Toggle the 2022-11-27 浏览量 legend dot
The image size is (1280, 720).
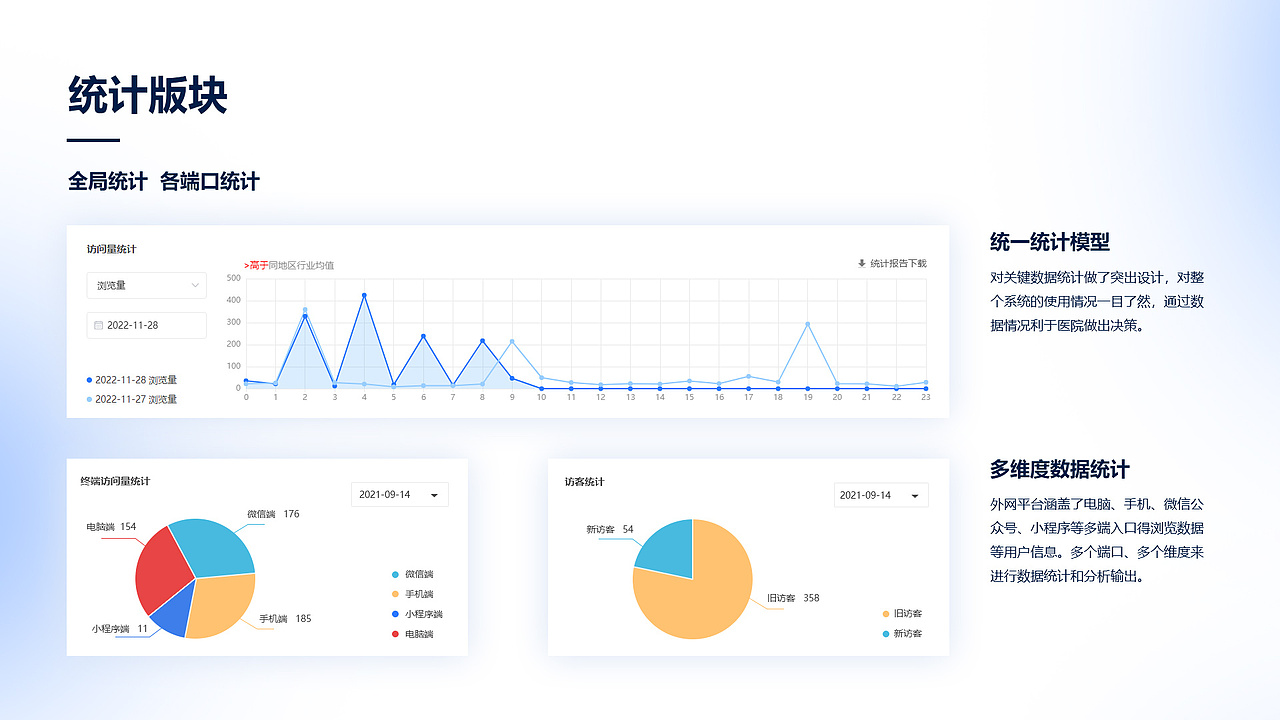tap(90, 399)
